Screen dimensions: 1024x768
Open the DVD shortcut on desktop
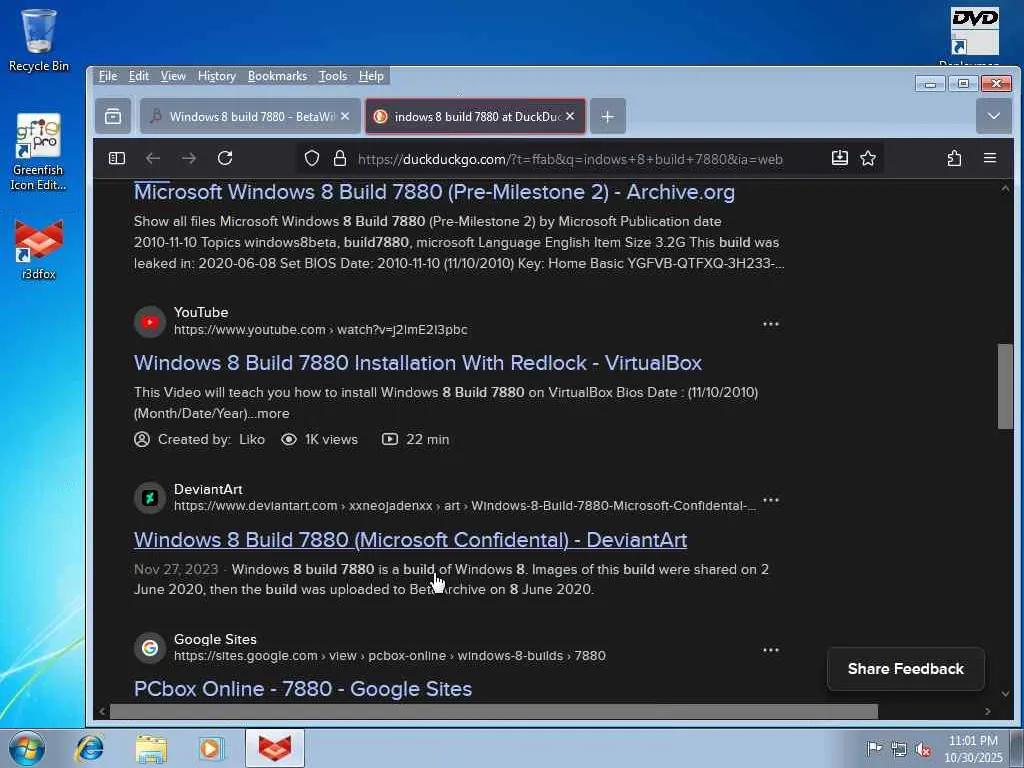[974, 33]
